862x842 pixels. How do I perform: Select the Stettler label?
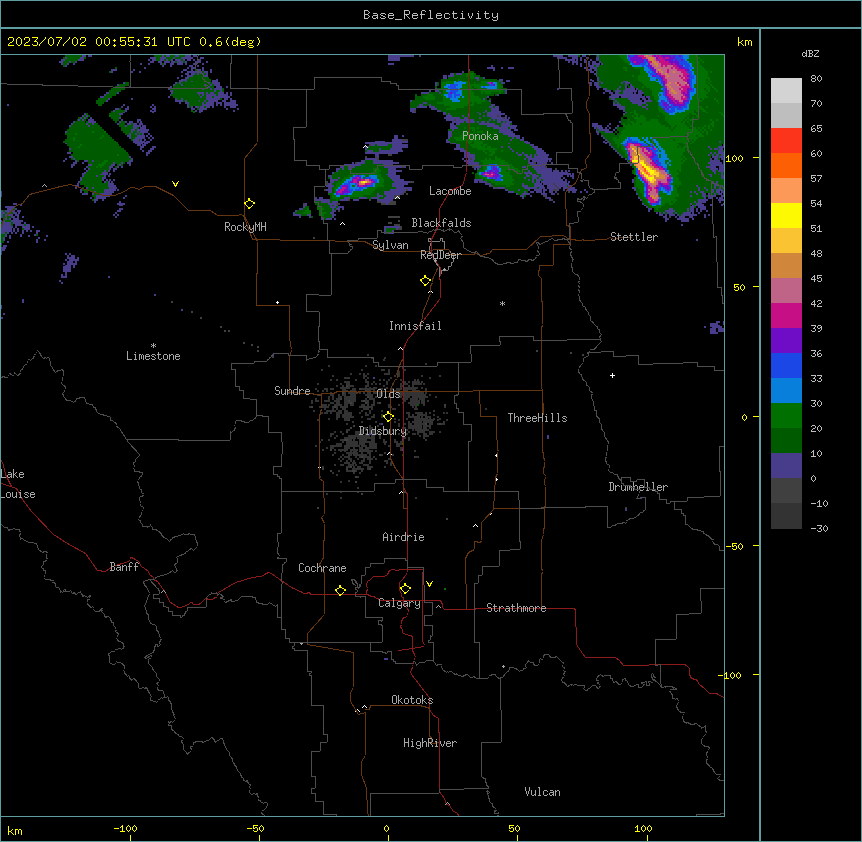pyautogui.click(x=634, y=237)
